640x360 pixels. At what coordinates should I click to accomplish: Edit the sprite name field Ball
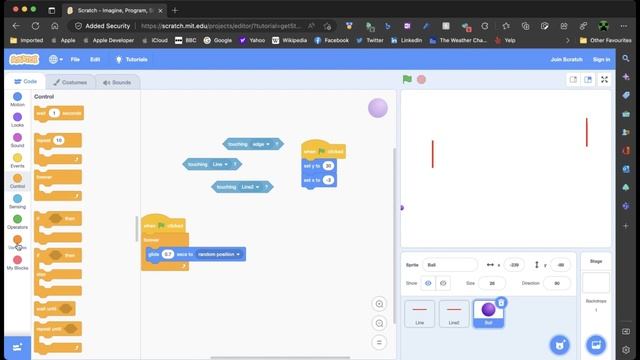pos(449,265)
